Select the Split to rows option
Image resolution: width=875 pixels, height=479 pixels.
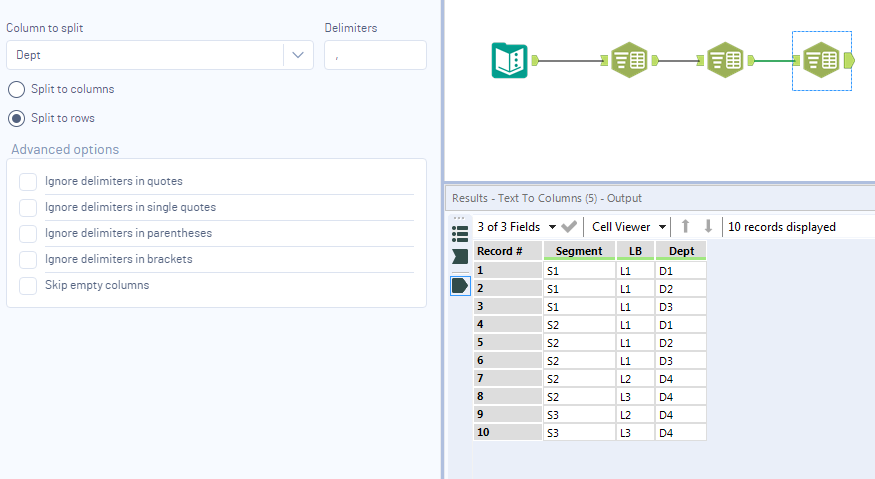pyautogui.click(x=17, y=118)
